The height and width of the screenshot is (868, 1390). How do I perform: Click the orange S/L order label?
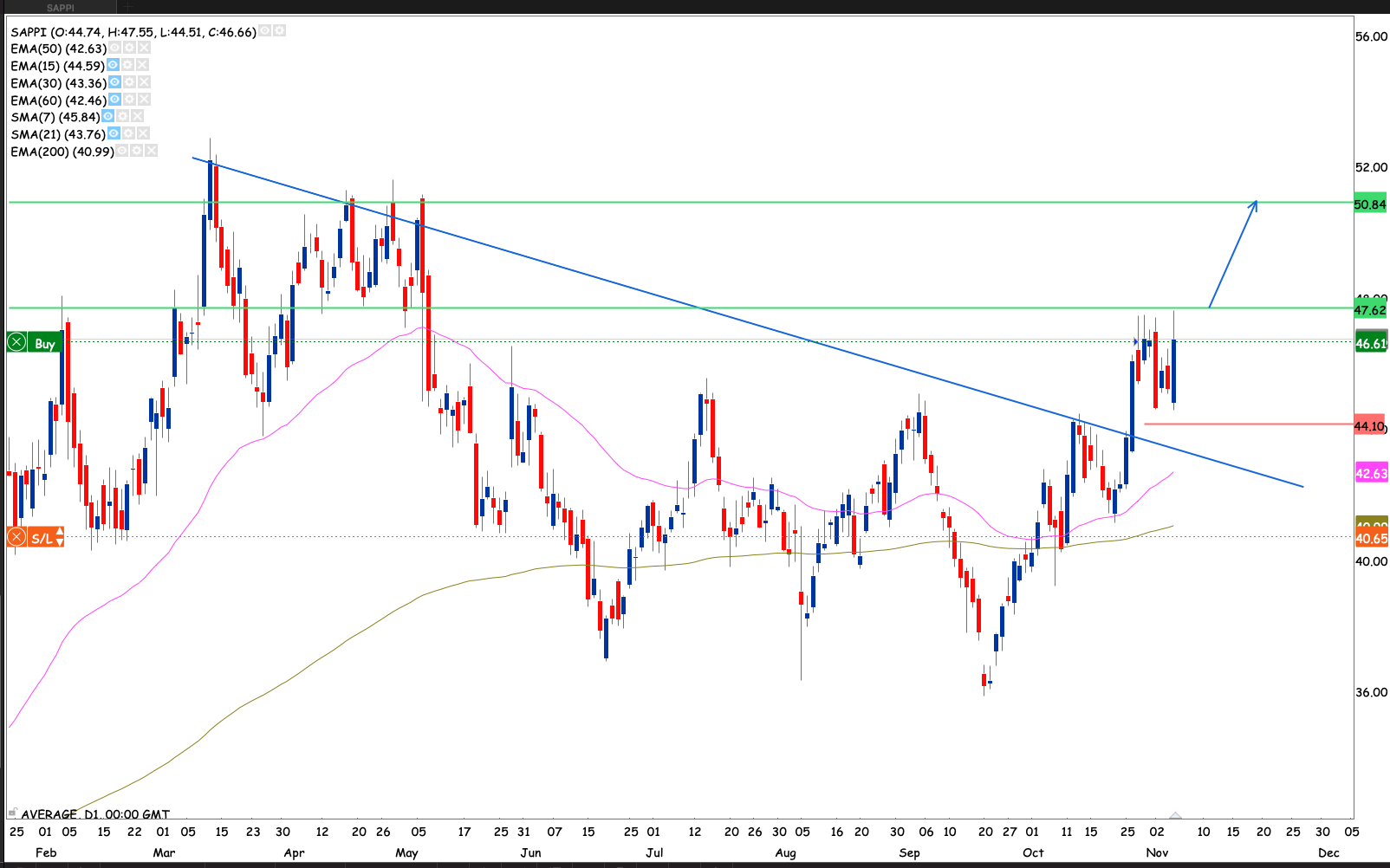41,538
